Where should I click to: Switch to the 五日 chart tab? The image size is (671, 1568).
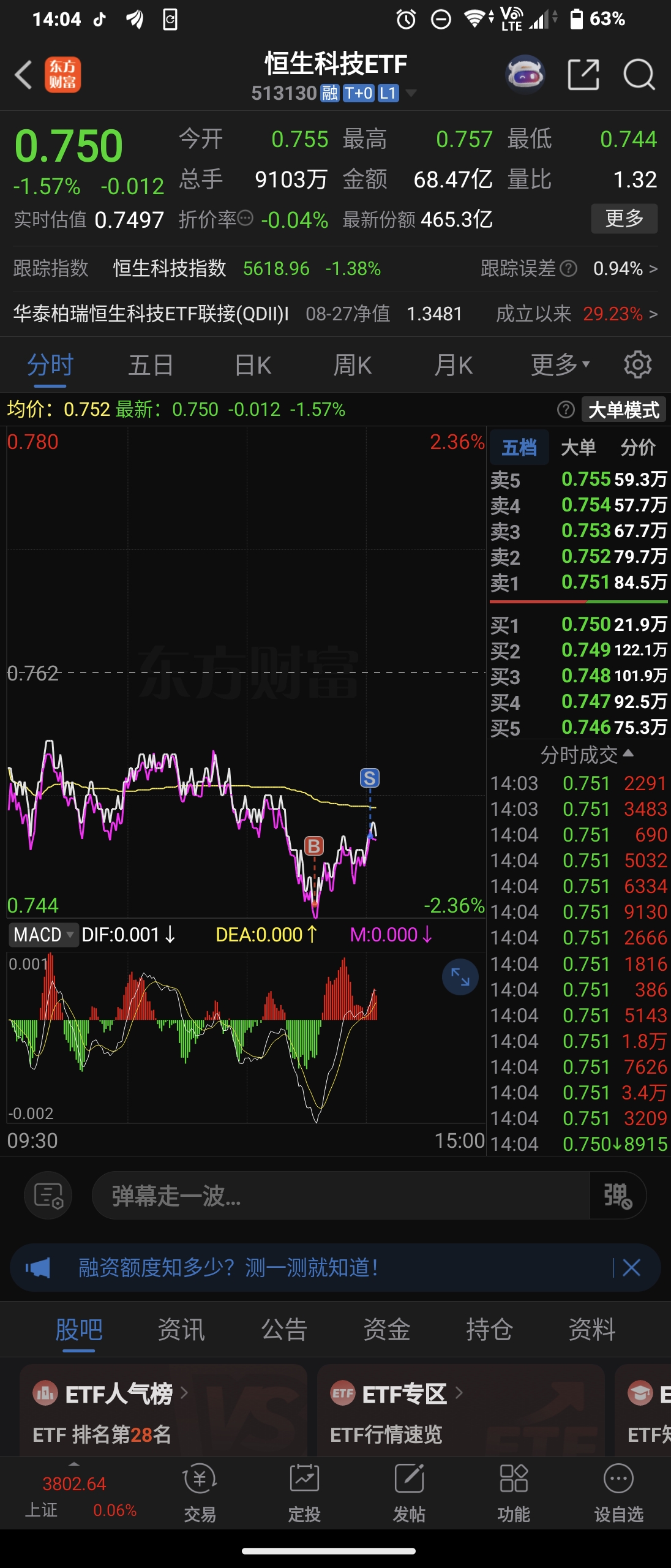151,365
